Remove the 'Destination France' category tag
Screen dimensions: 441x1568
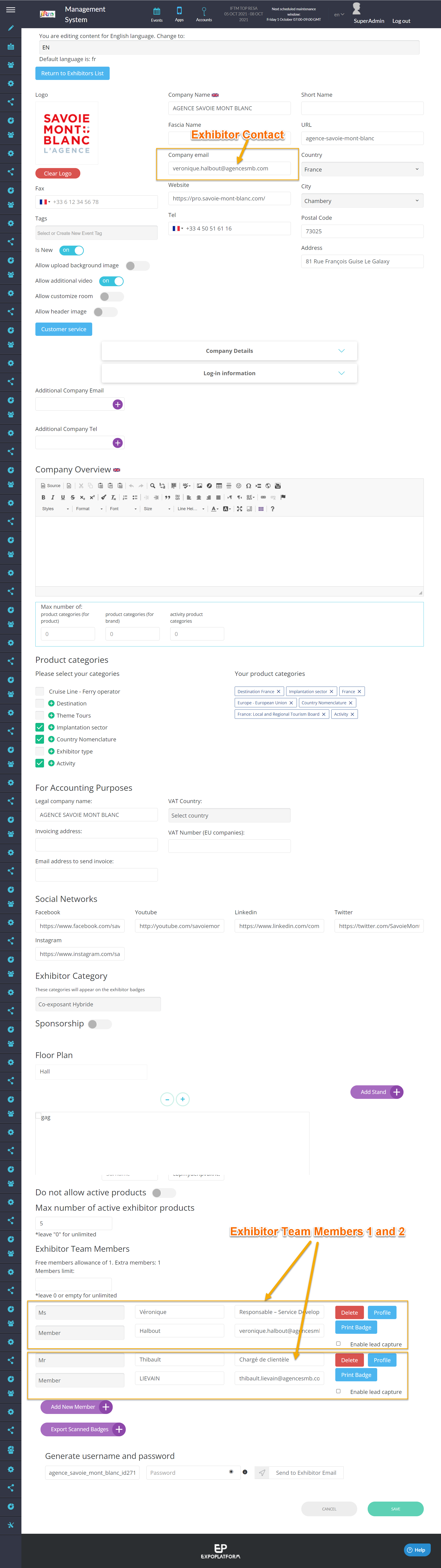coord(278,691)
